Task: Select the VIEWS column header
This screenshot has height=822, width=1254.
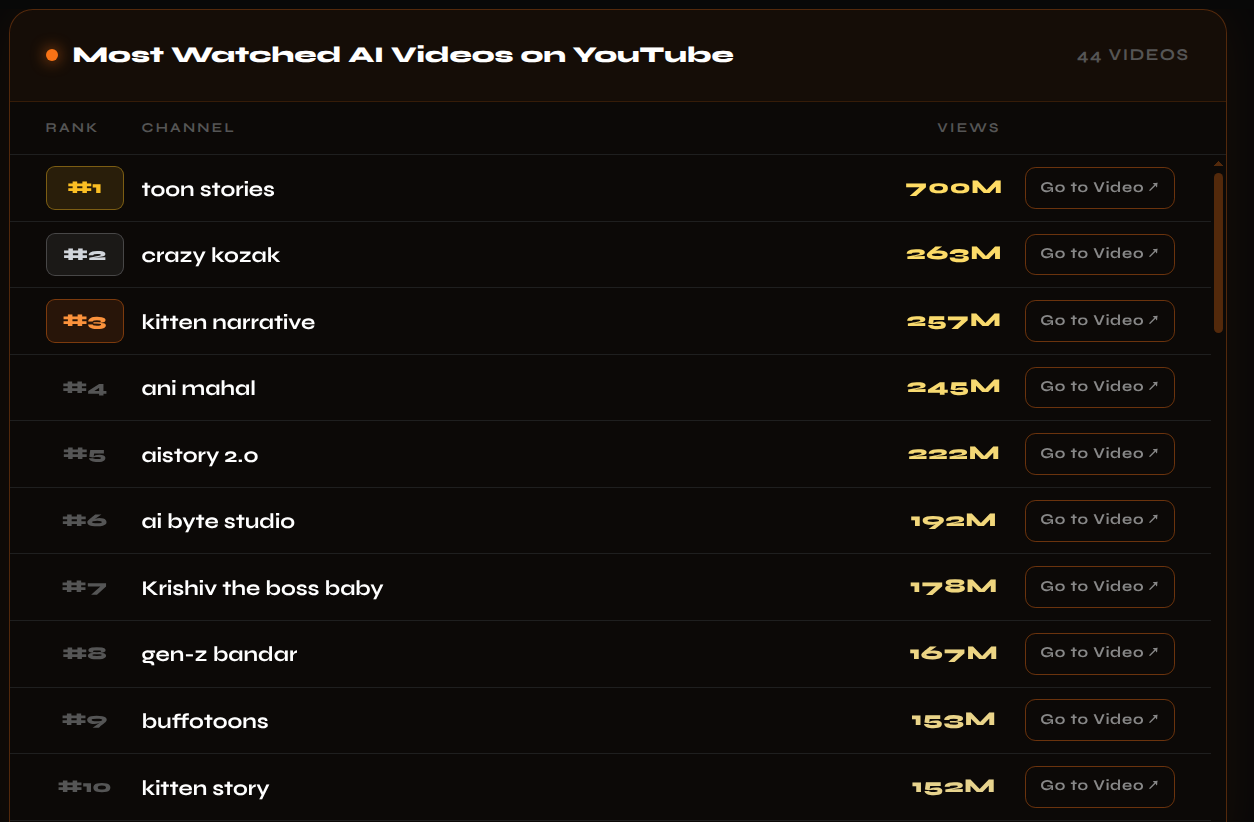Action: tap(968, 128)
